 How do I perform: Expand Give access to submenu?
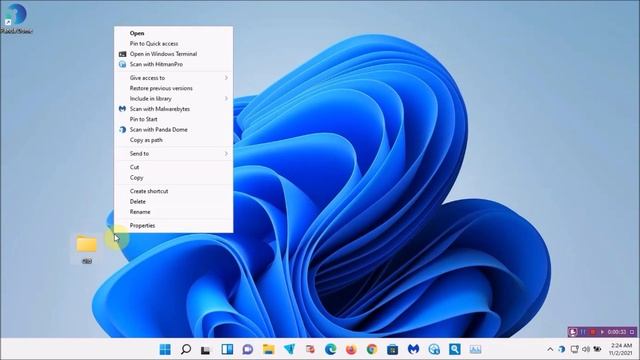click(174, 78)
